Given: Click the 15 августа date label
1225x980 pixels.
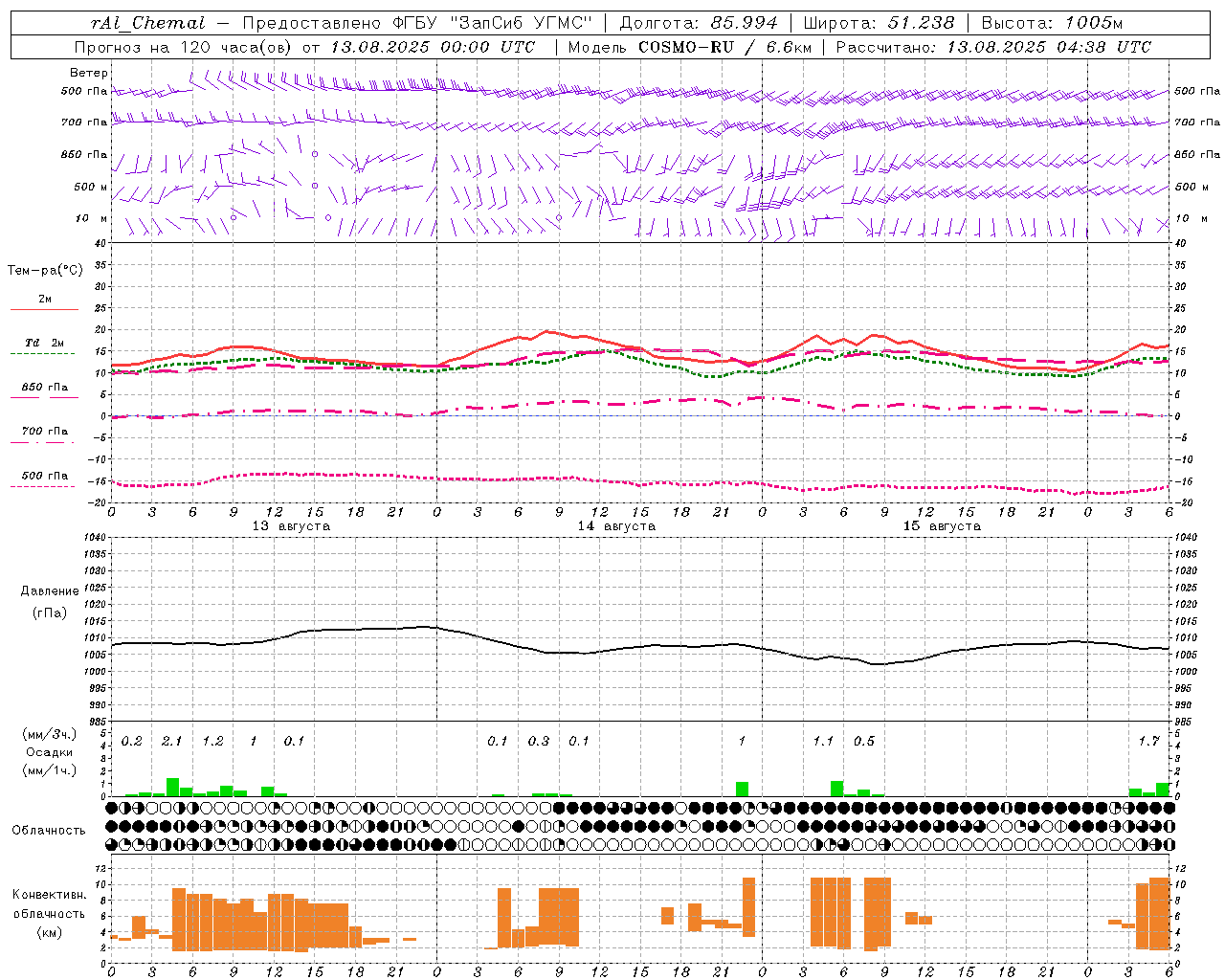Looking at the screenshot, I should pos(942,526).
